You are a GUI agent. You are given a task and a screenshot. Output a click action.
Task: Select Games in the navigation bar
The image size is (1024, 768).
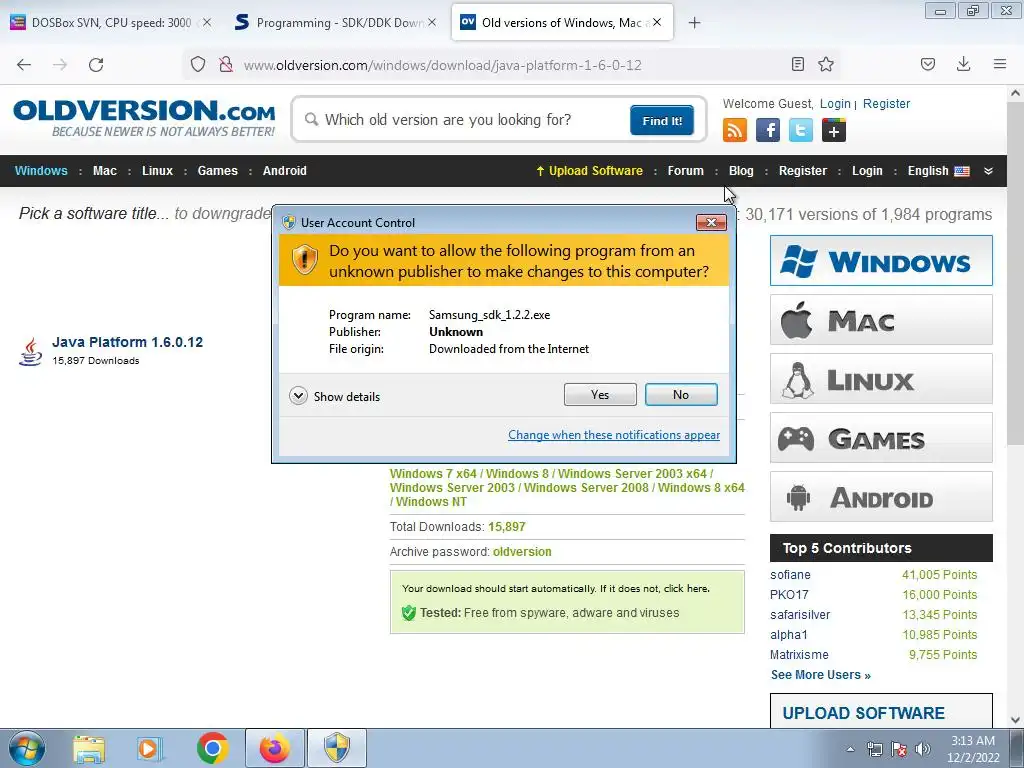tap(217, 170)
